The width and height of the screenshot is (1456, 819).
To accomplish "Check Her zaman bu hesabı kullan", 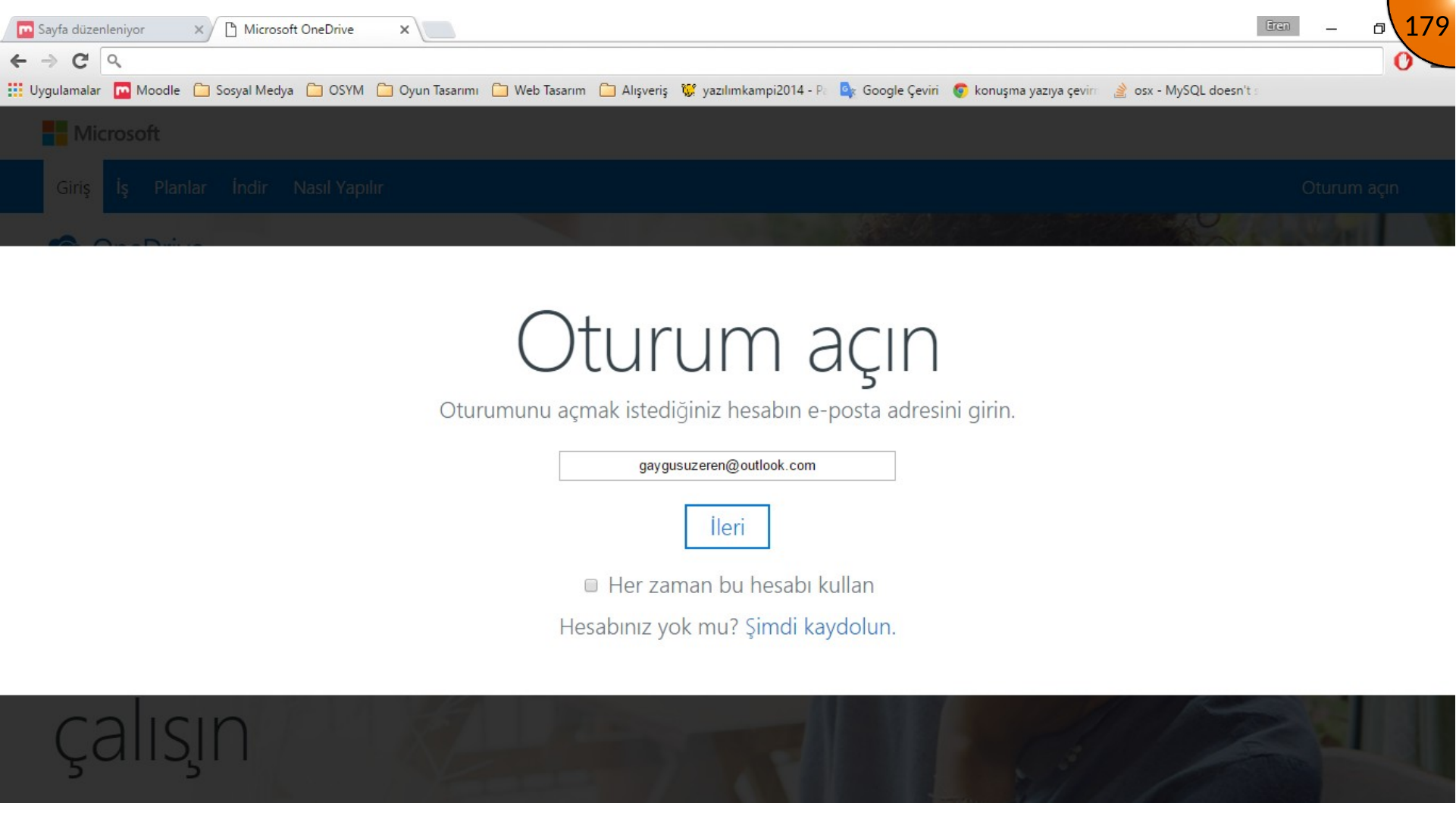I will 591,585.
